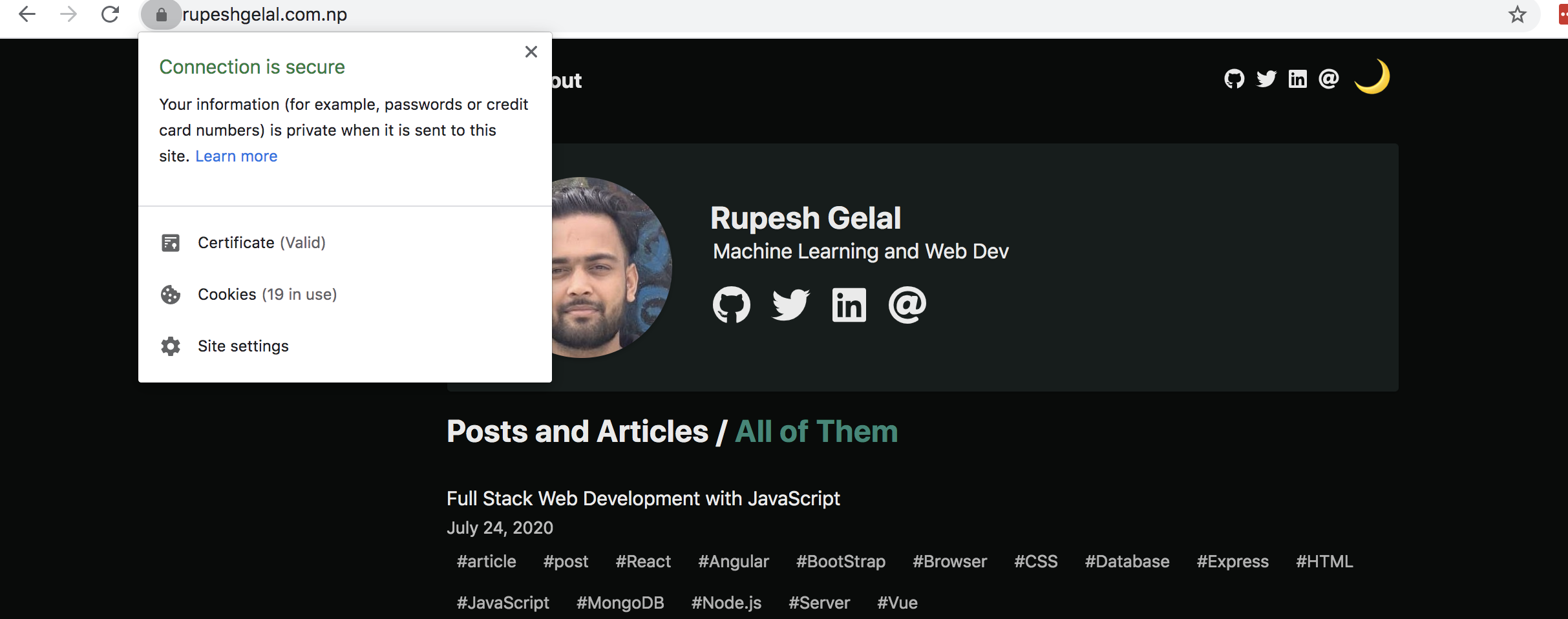1568x619 pixels.
Task: Click the large email @ icon on the profile card
Action: [907, 305]
